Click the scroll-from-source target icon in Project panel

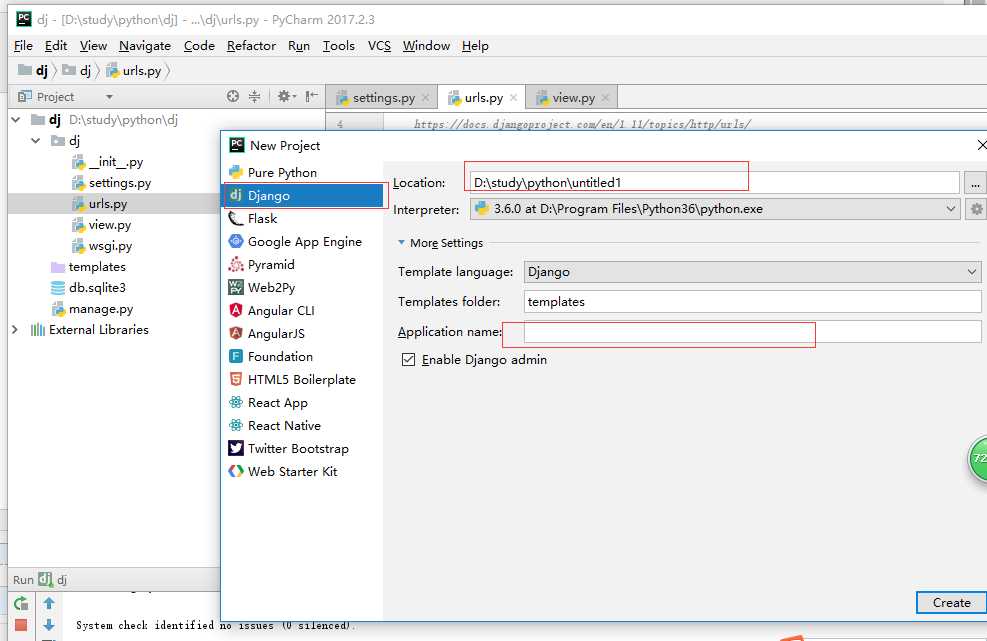[233, 96]
